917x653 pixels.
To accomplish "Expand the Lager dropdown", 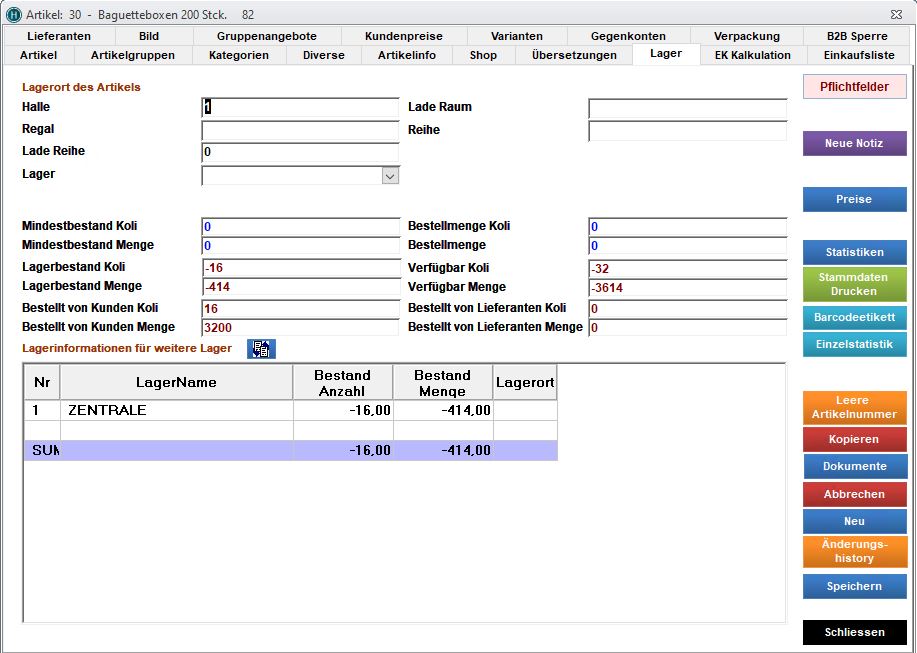I will [390, 175].
